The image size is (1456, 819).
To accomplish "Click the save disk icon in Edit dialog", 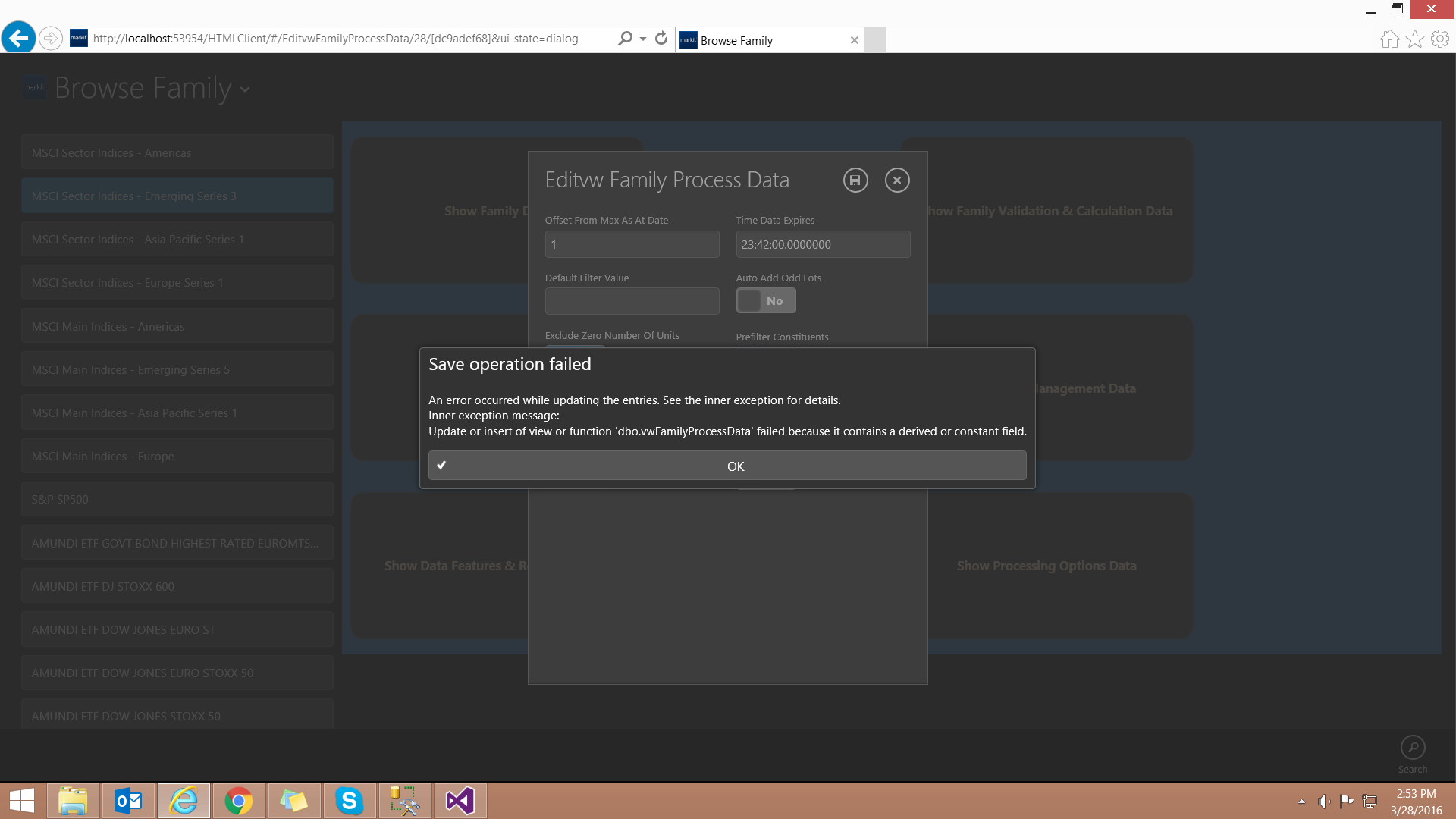I will click(855, 180).
